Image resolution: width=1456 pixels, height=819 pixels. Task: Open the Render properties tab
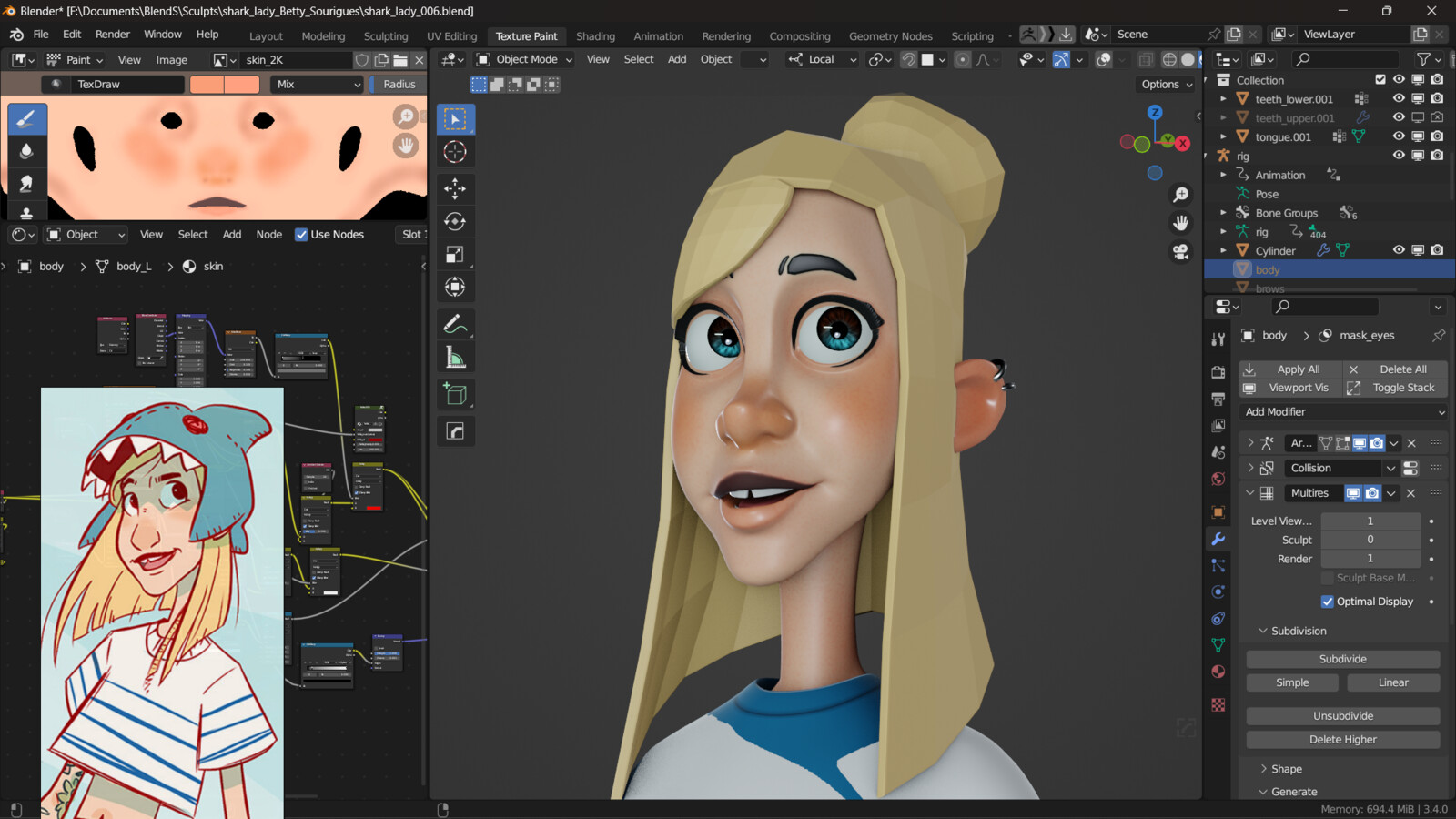pos(1218,372)
